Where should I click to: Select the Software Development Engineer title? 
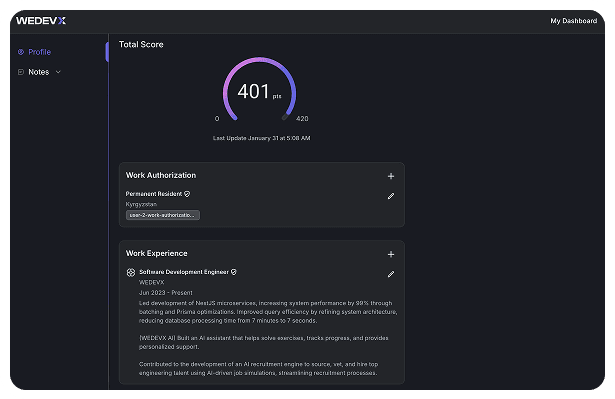tap(184, 272)
